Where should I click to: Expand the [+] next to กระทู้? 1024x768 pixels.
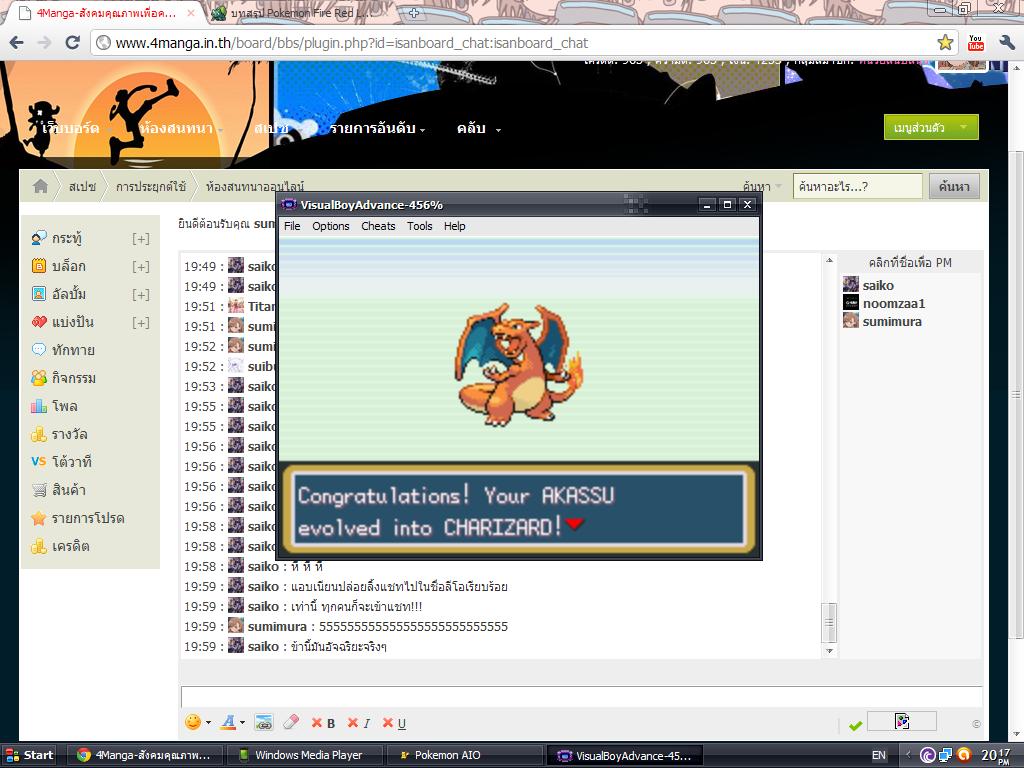pyautogui.click(x=140, y=239)
